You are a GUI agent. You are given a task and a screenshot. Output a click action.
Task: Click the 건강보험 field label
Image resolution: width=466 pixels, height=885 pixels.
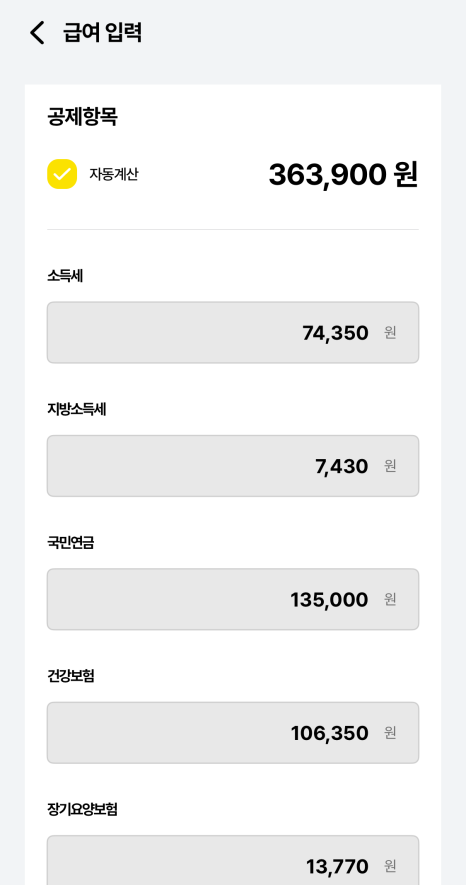coord(71,676)
